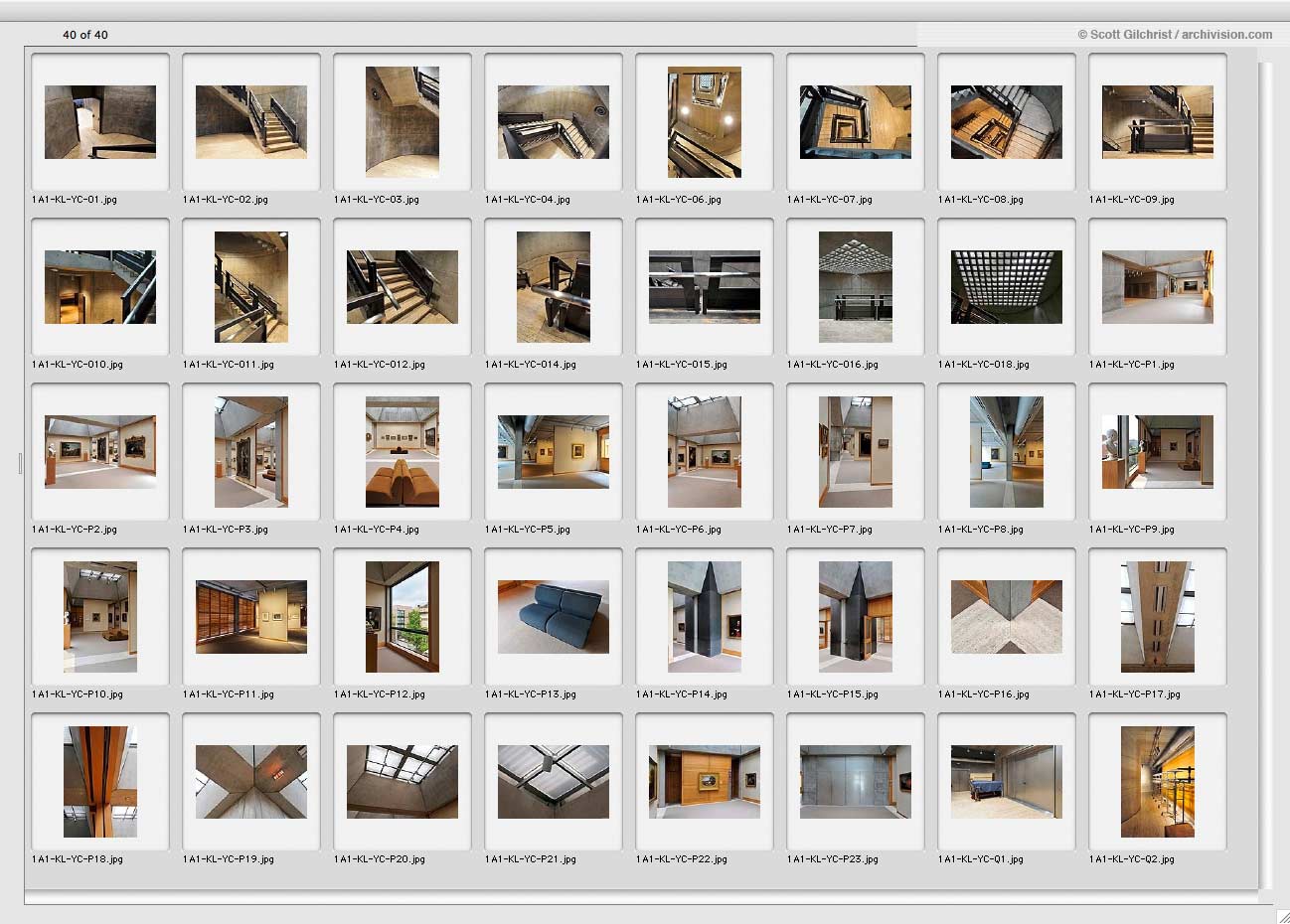Select thumbnail 1A1-KL-YC-01.jpg

[100, 122]
